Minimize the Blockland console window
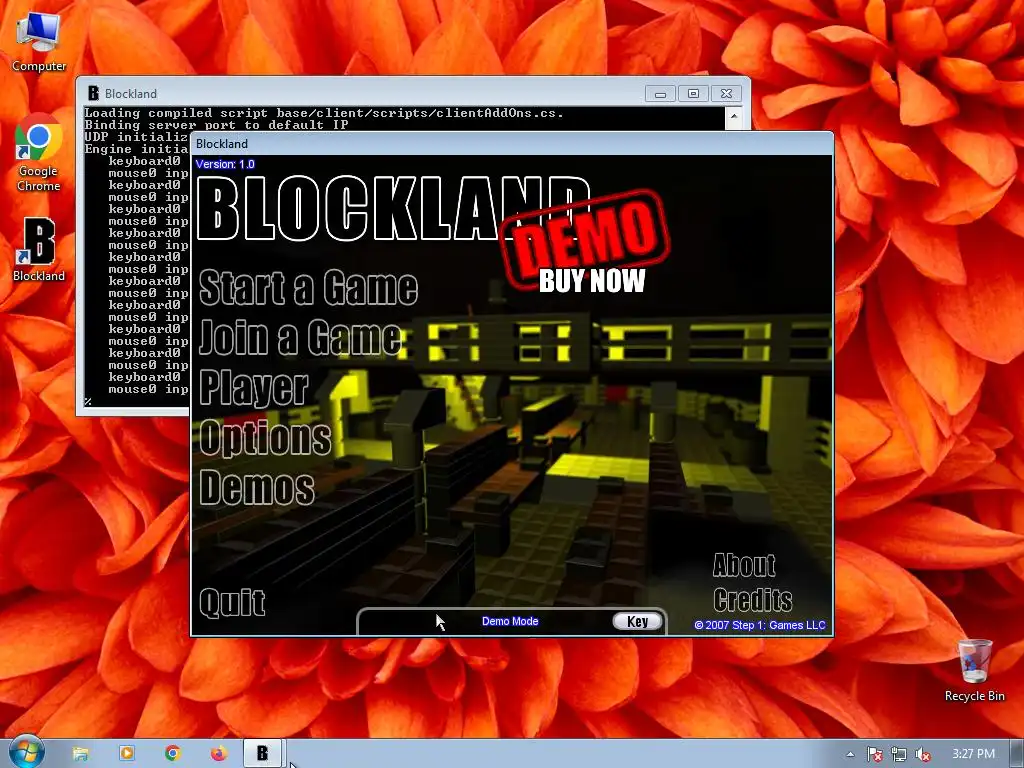 click(660, 94)
